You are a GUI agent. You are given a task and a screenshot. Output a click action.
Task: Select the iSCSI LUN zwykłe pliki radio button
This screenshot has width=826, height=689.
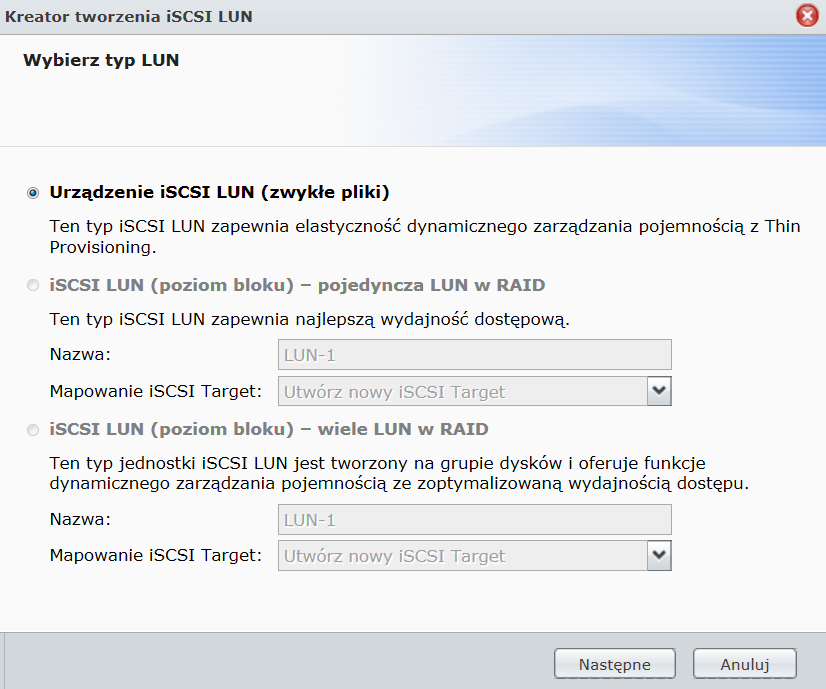[x=34, y=193]
